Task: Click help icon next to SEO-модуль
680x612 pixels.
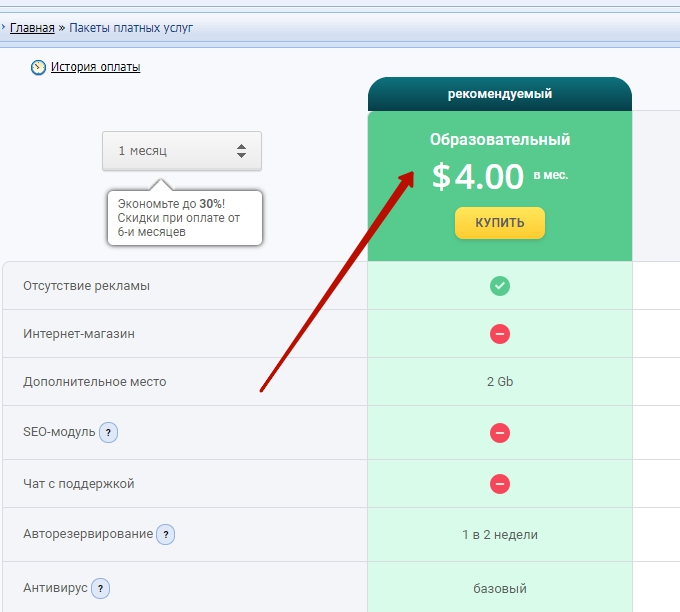Action: pyautogui.click(x=108, y=432)
